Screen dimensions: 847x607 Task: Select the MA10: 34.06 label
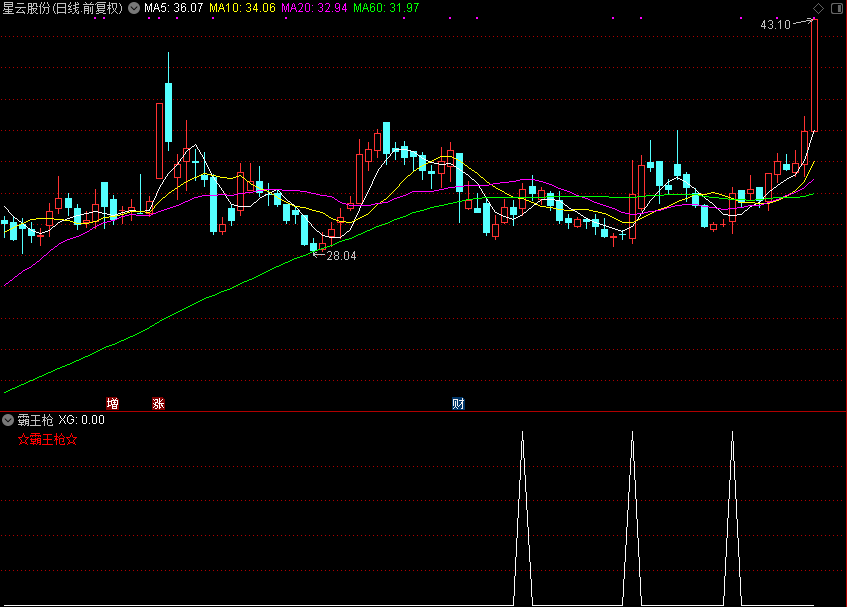(242, 8)
